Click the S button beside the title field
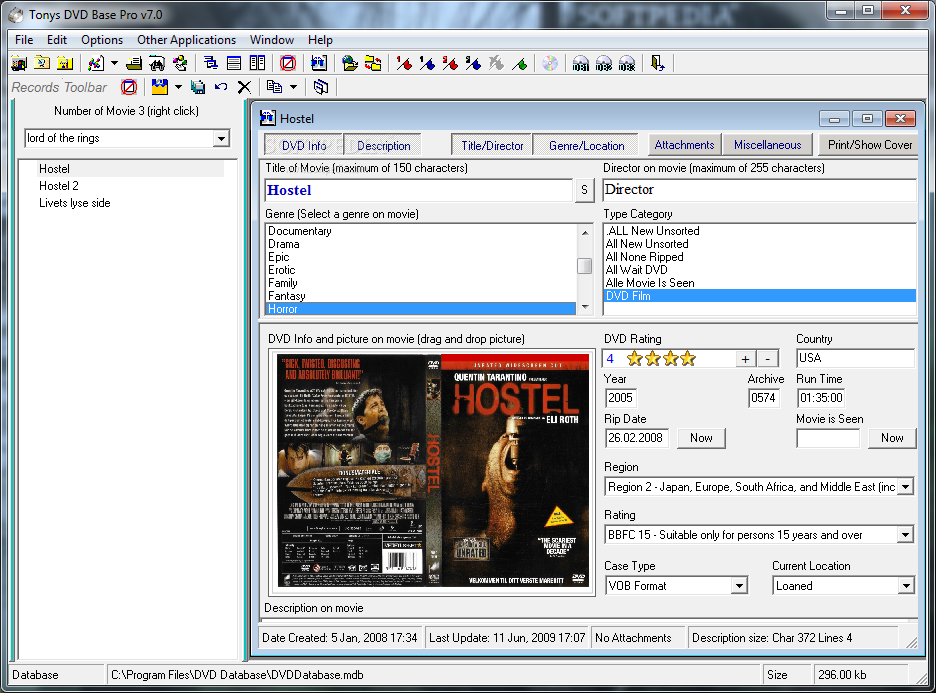 pyautogui.click(x=584, y=190)
